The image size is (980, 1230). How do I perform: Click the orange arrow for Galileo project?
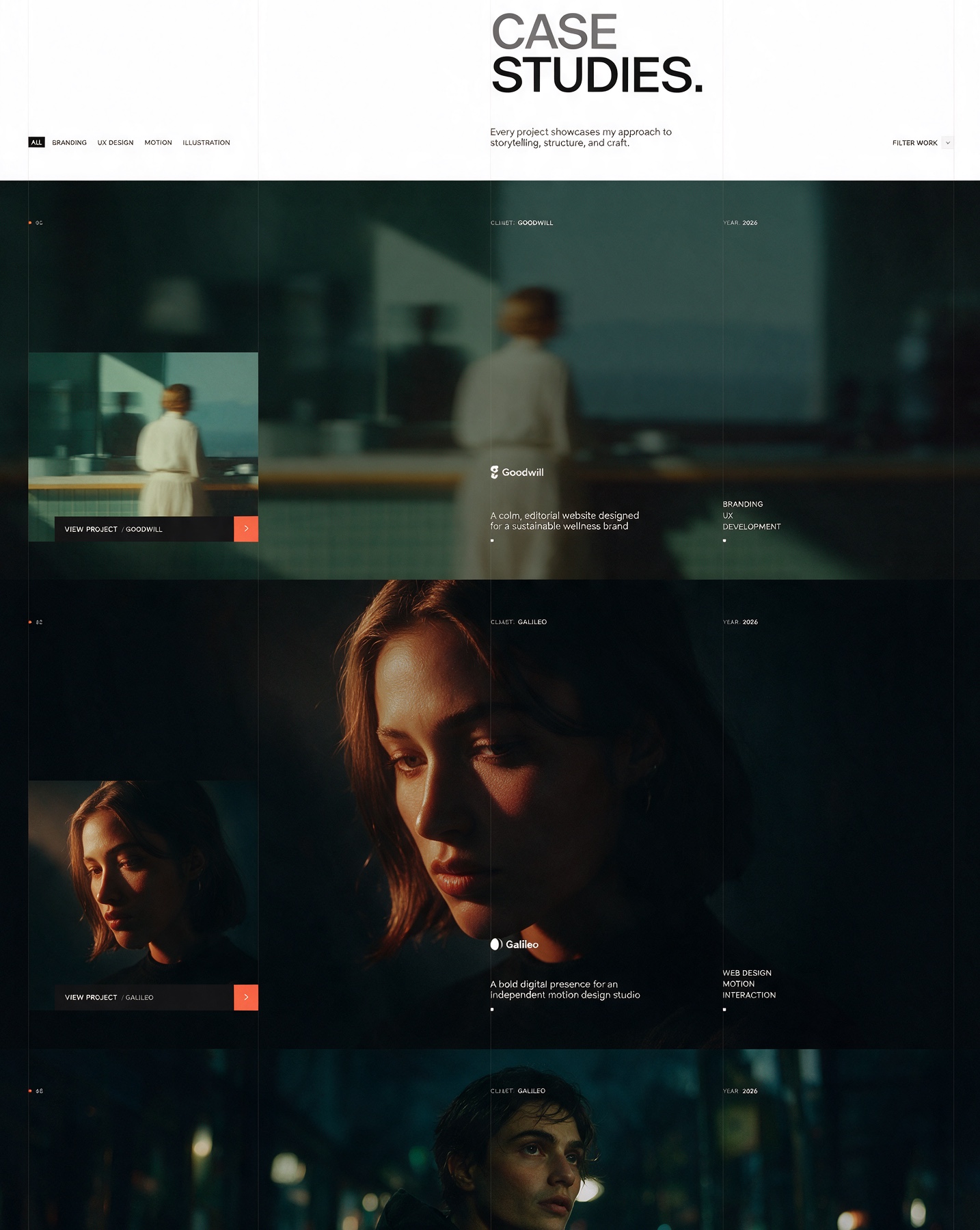click(246, 998)
